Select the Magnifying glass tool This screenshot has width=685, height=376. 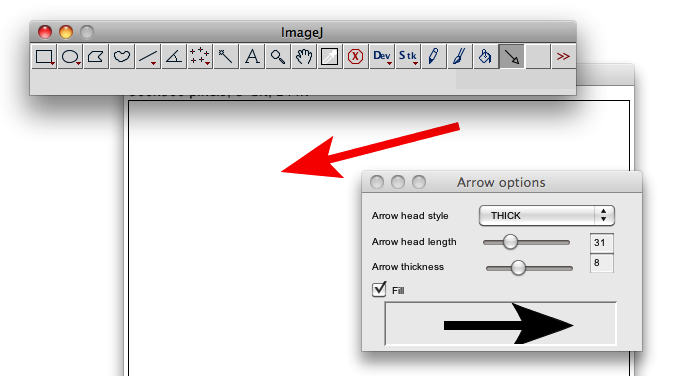coord(278,56)
